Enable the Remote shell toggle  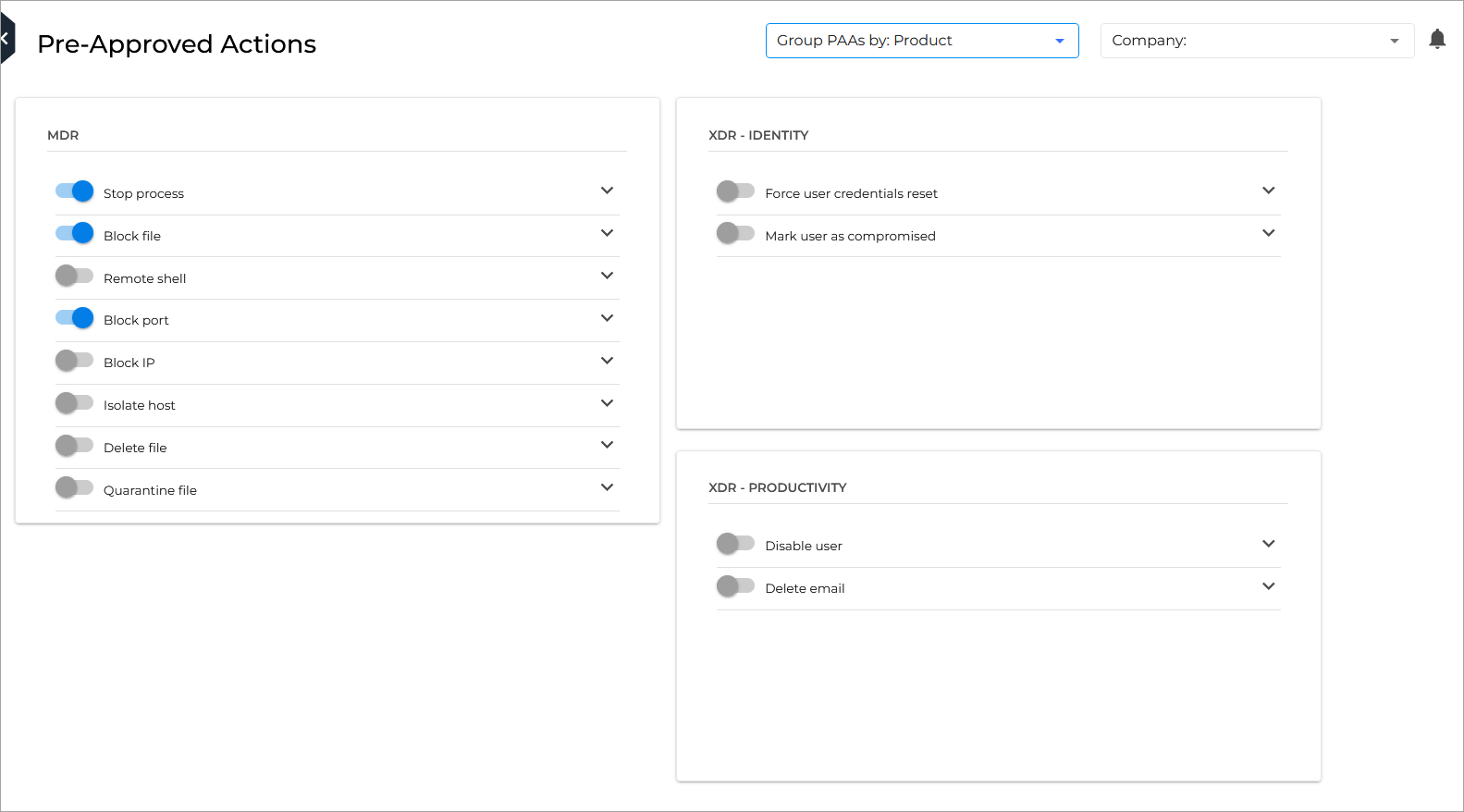point(74,276)
